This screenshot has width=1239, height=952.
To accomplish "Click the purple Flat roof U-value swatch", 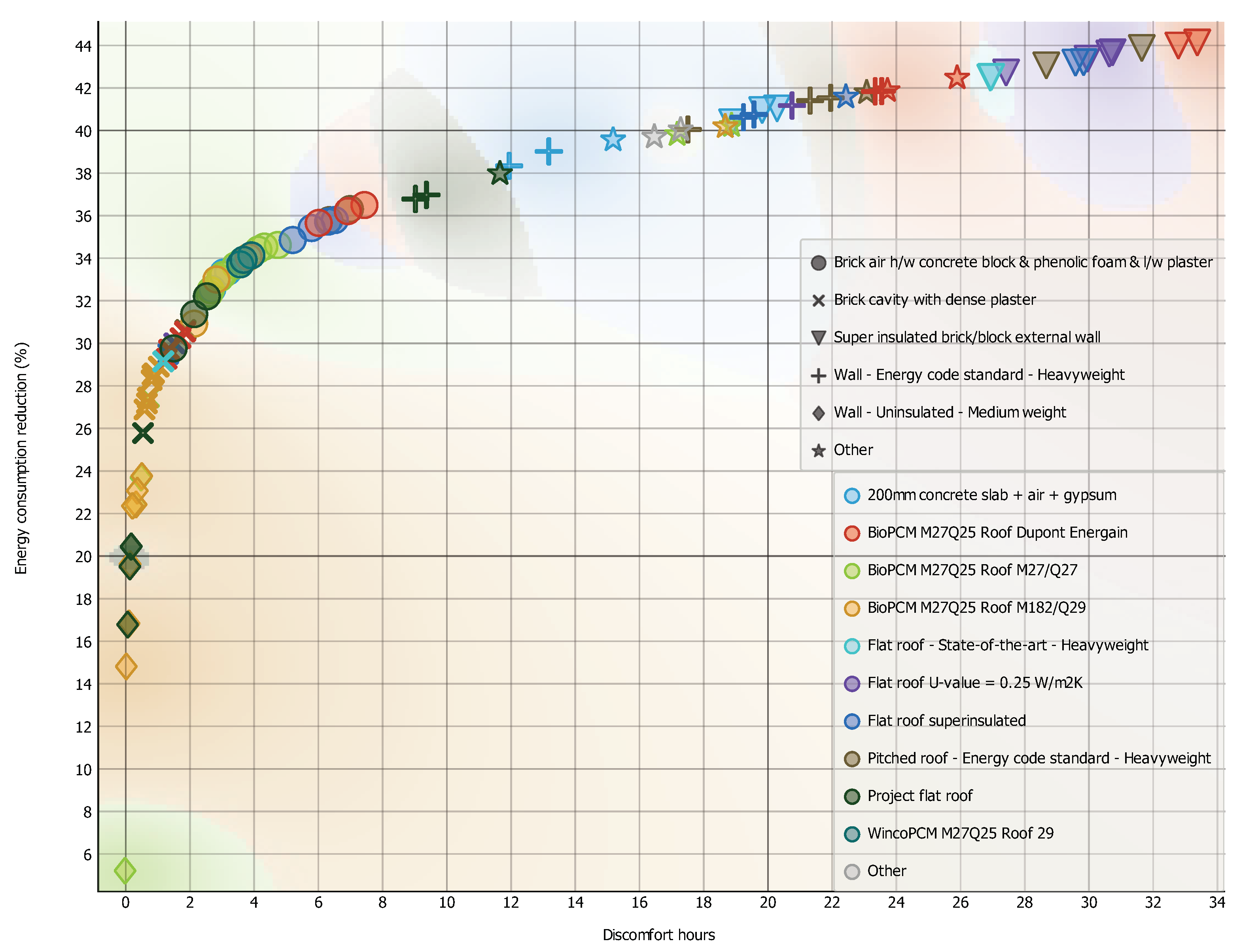I will (x=851, y=684).
